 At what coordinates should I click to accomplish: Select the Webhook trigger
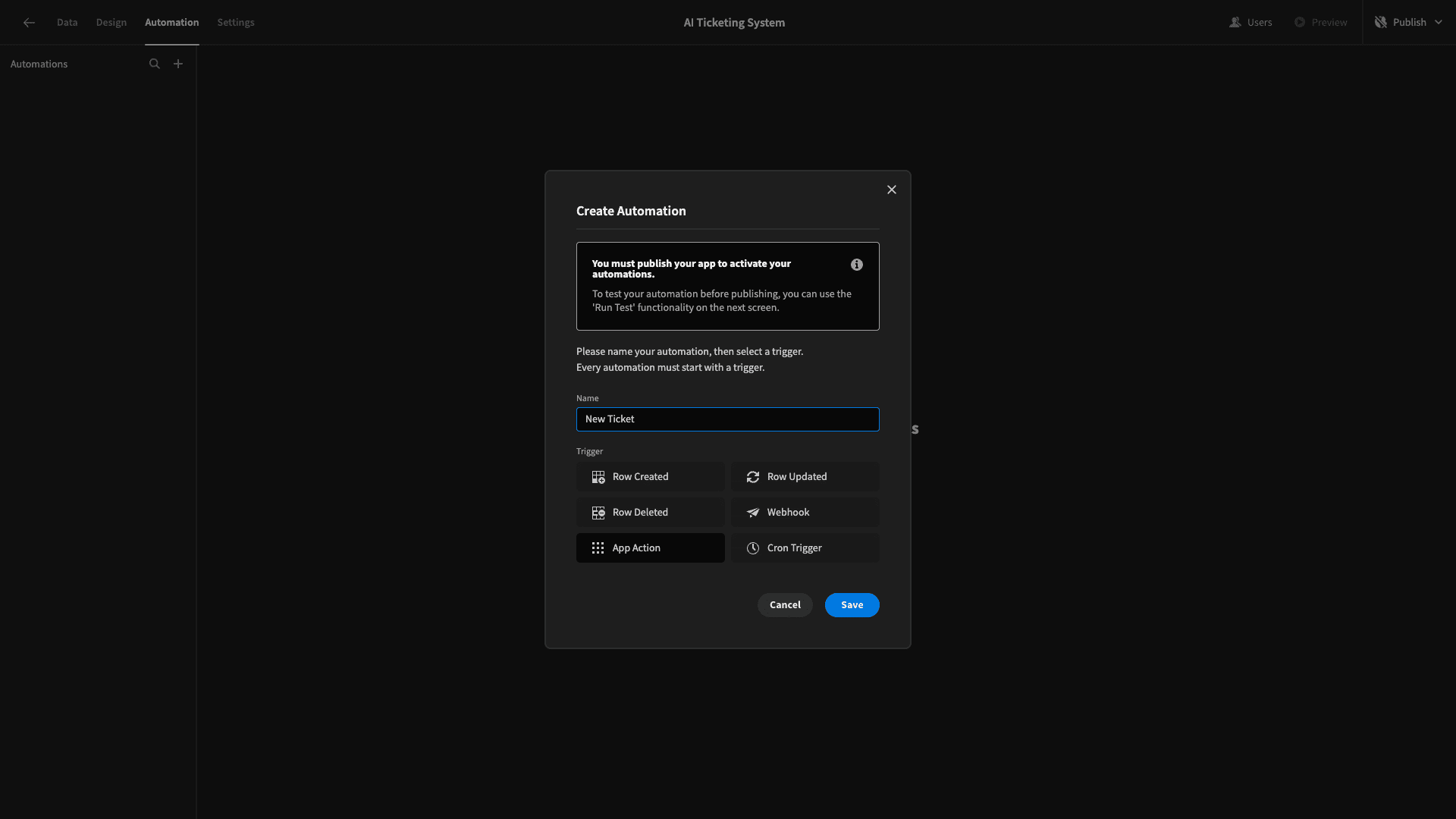coord(805,513)
